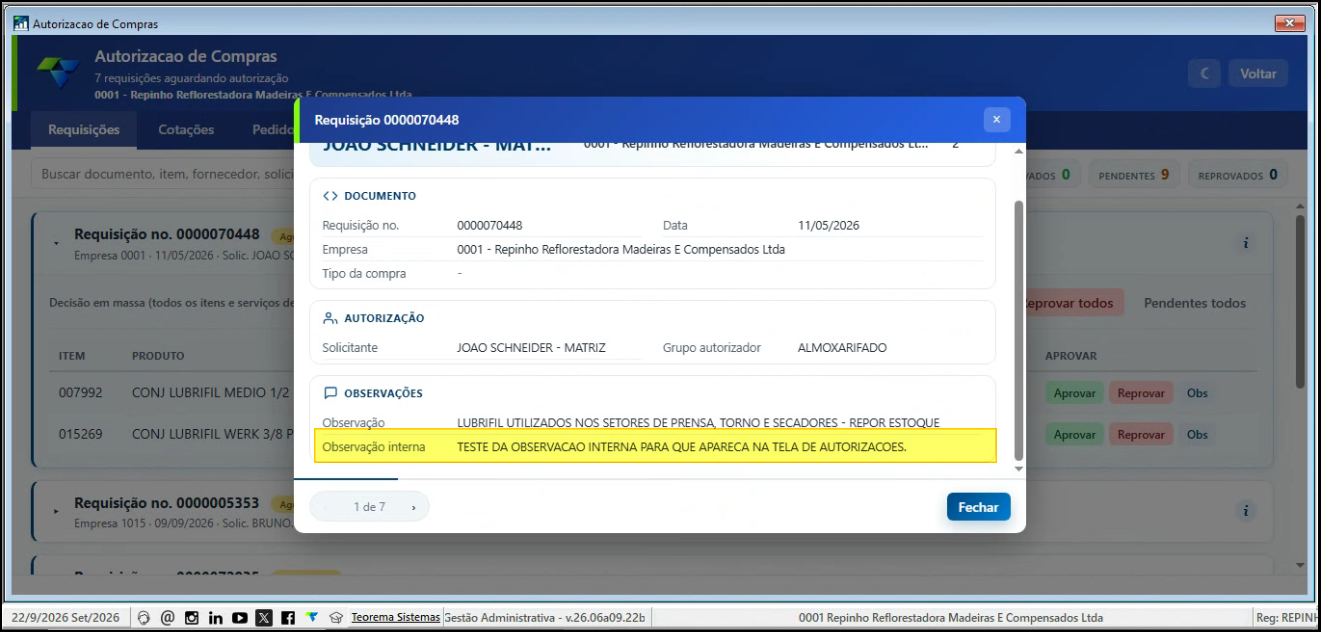Switch to the Cotações tab

pos(186,130)
